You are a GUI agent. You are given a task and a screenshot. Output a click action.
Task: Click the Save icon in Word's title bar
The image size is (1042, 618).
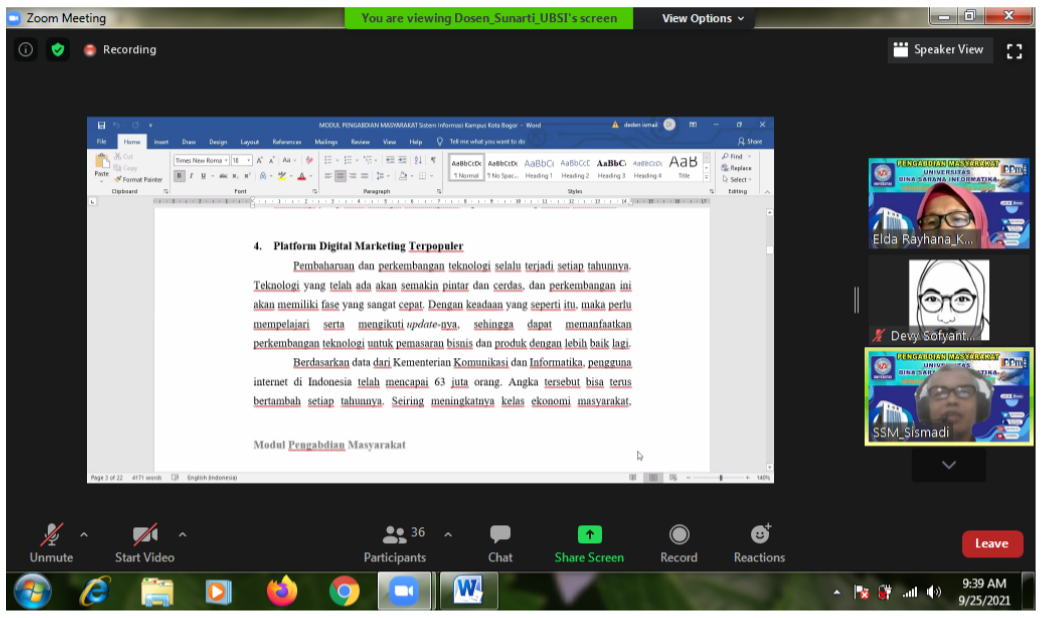click(101, 125)
